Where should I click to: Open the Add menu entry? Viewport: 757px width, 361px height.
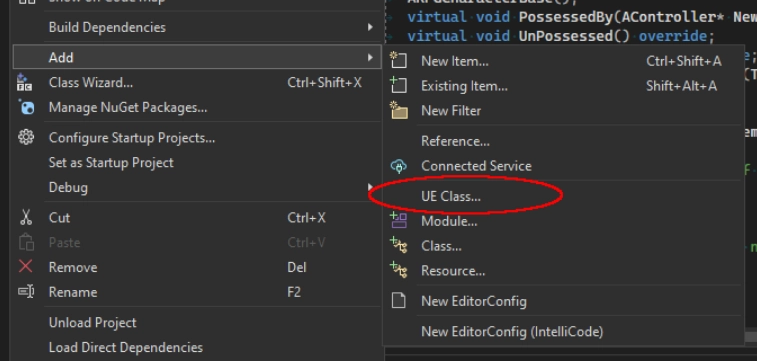196,57
